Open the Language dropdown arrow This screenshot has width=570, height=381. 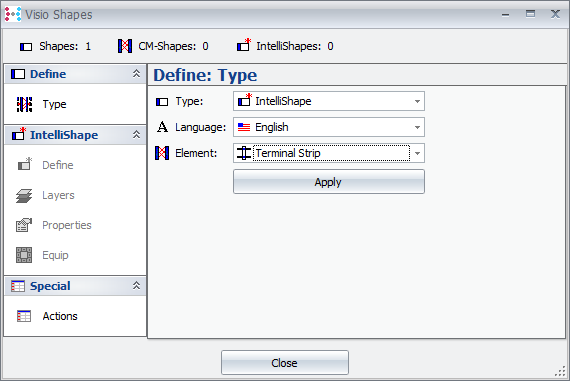click(x=417, y=127)
